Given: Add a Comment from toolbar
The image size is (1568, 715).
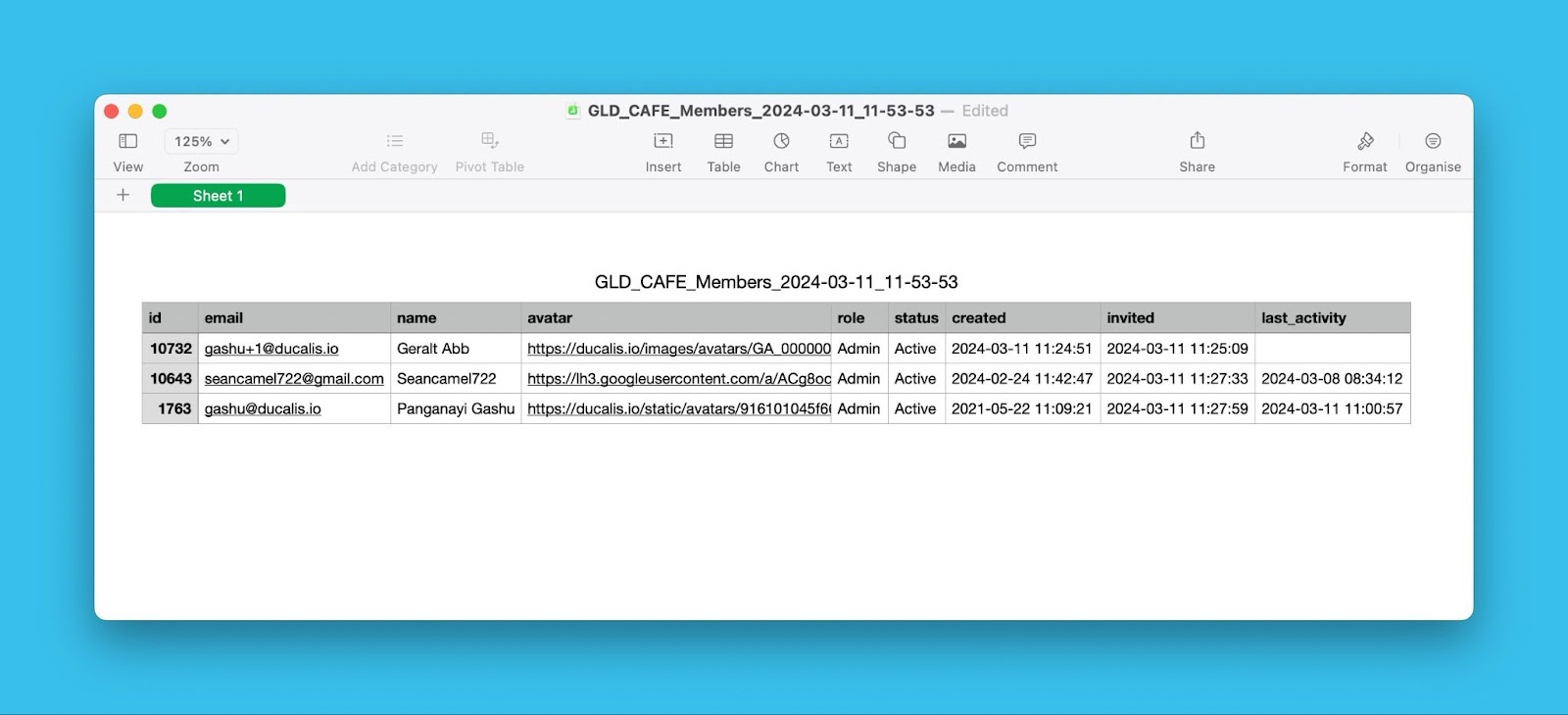Looking at the screenshot, I should [x=1027, y=141].
